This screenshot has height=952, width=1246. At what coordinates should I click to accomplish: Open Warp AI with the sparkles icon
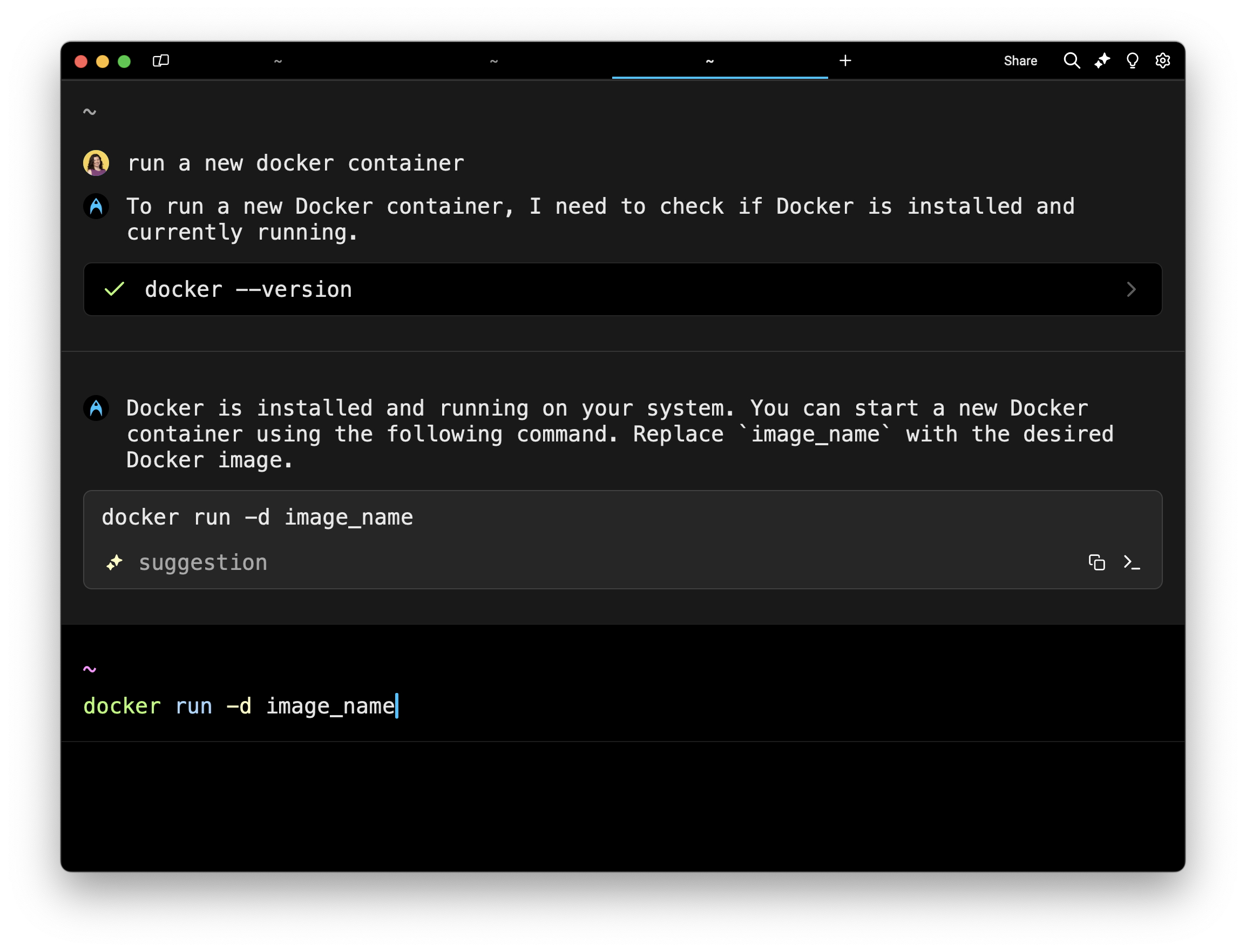coord(1102,60)
